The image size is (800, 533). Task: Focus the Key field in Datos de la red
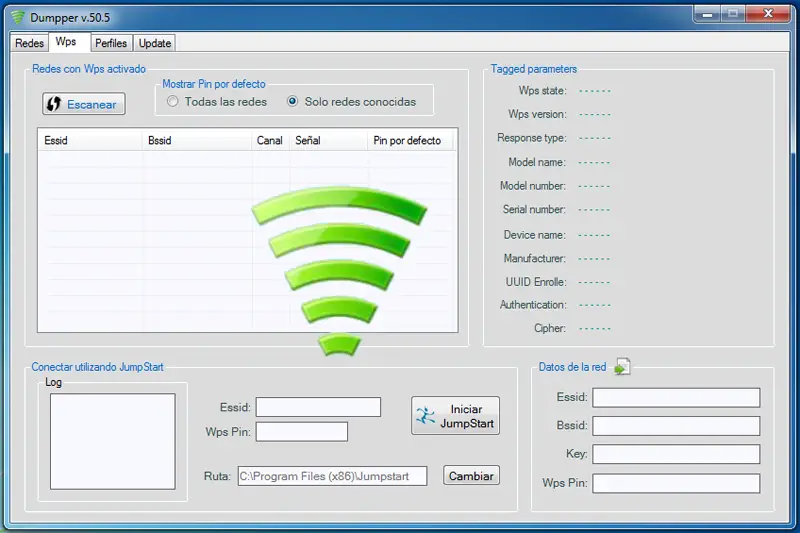[676, 454]
